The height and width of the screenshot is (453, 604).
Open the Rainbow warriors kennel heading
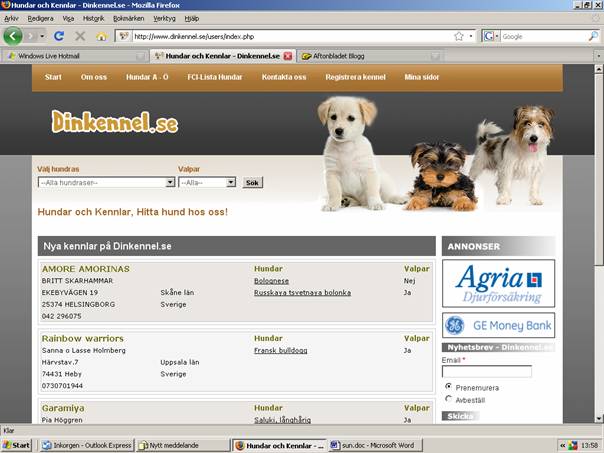[82, 339]
